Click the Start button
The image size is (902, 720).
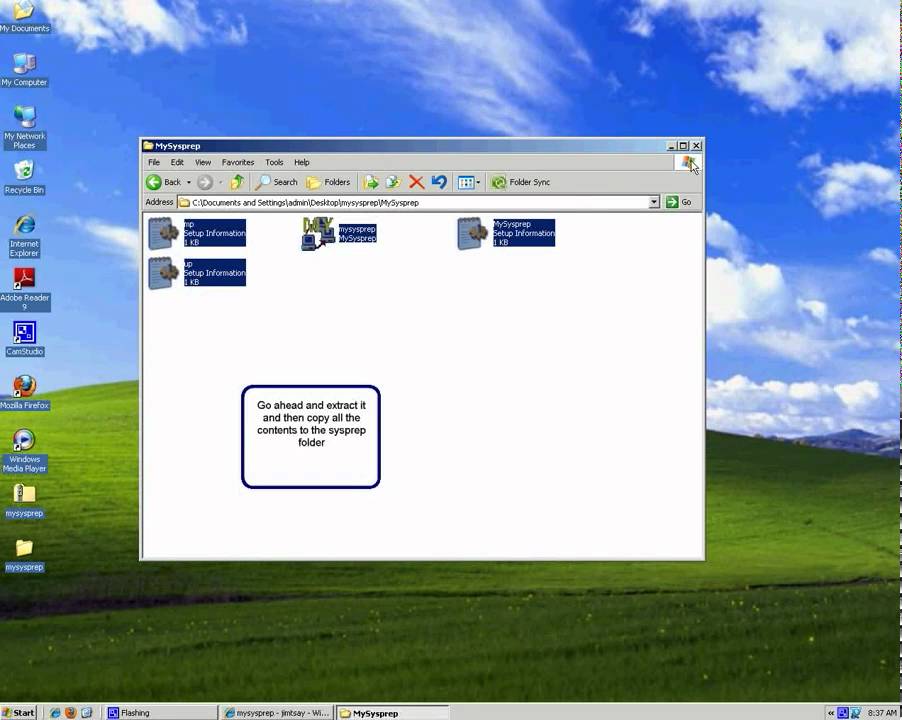point(19,713)
